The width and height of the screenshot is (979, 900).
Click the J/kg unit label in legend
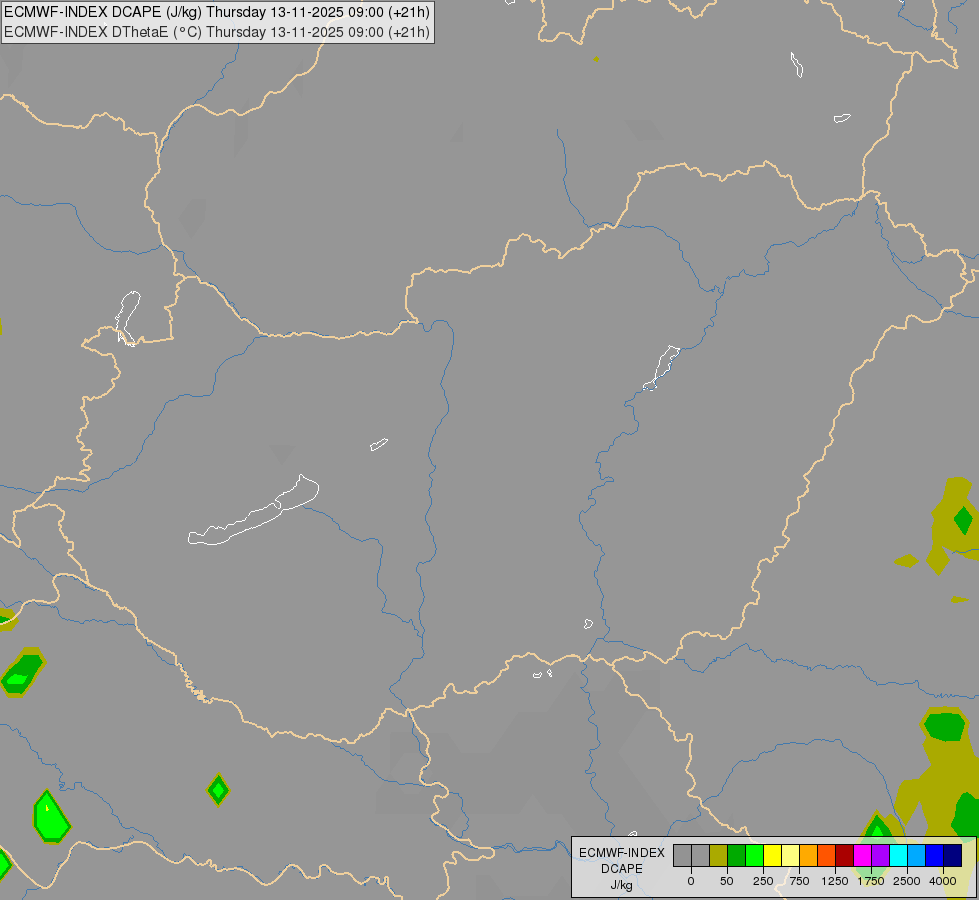[x=622, y=885]
